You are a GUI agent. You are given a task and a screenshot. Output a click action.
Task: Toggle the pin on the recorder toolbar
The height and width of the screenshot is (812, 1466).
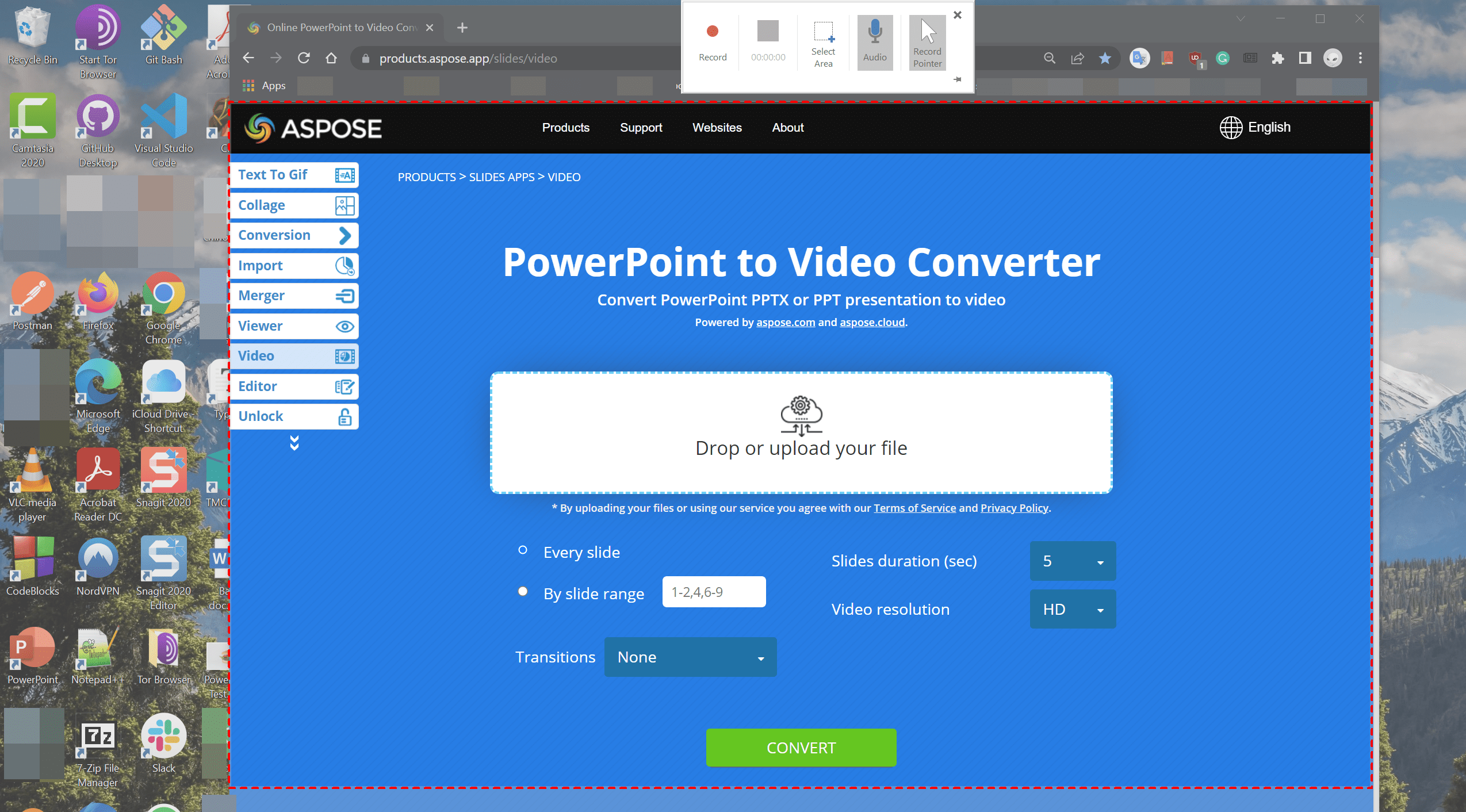tap(958, 81)
